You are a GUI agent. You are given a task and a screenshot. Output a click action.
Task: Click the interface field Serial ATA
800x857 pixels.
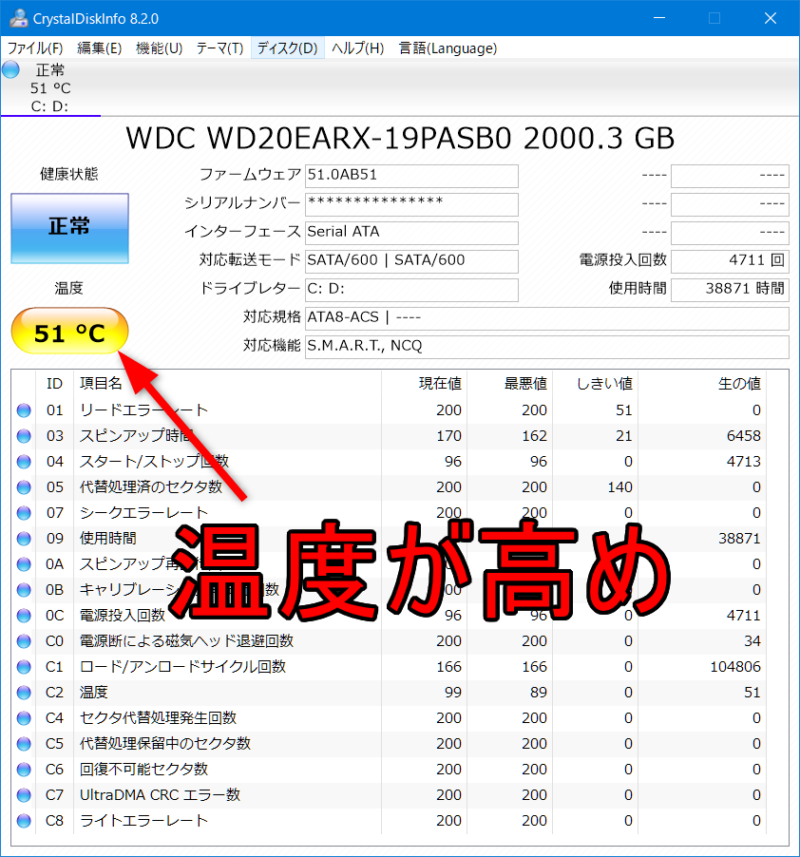point(411,233)
